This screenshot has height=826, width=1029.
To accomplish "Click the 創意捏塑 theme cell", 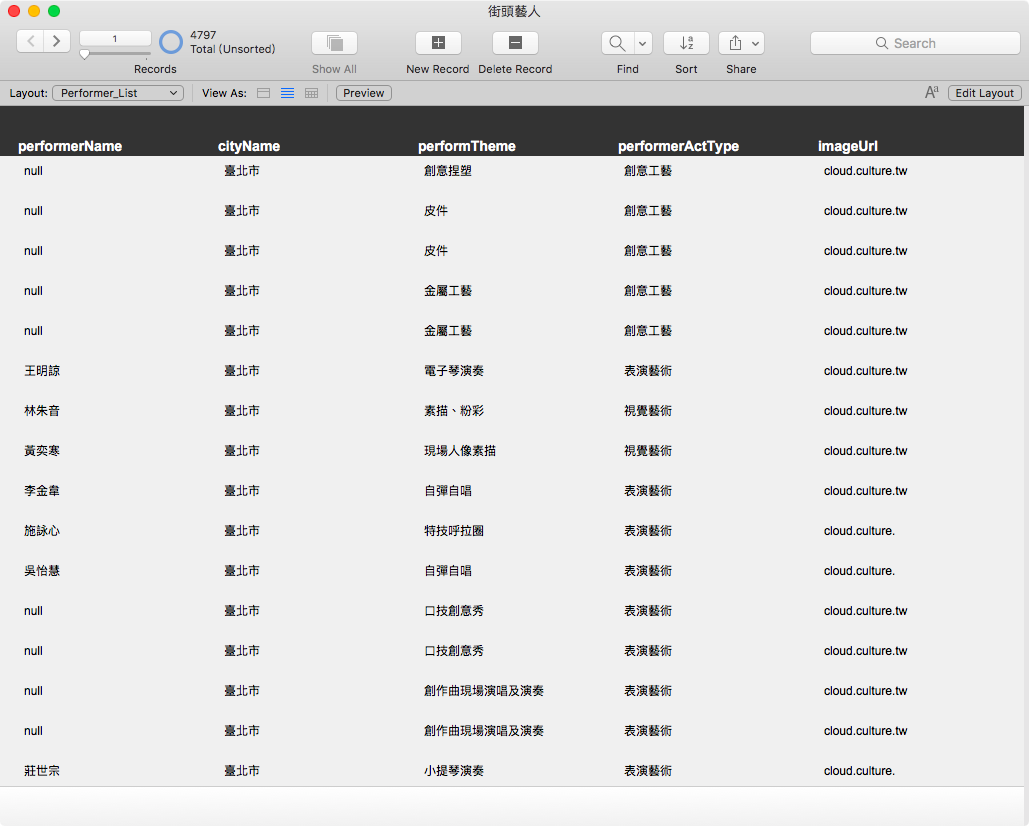I will (448, 171).
